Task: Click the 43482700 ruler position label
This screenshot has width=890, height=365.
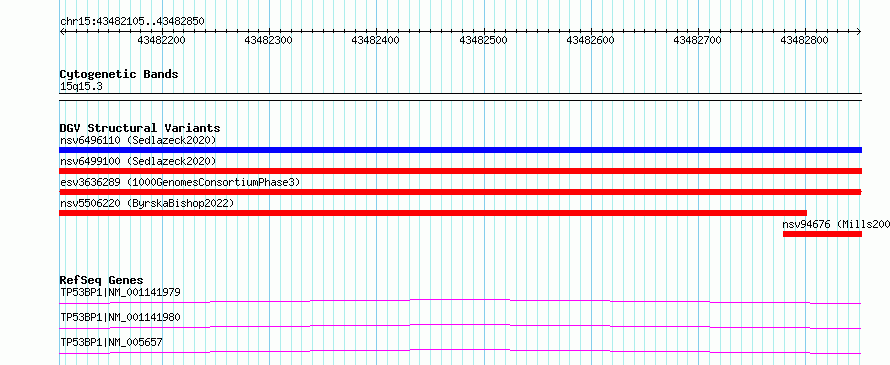Action: (x=697, y=41)
